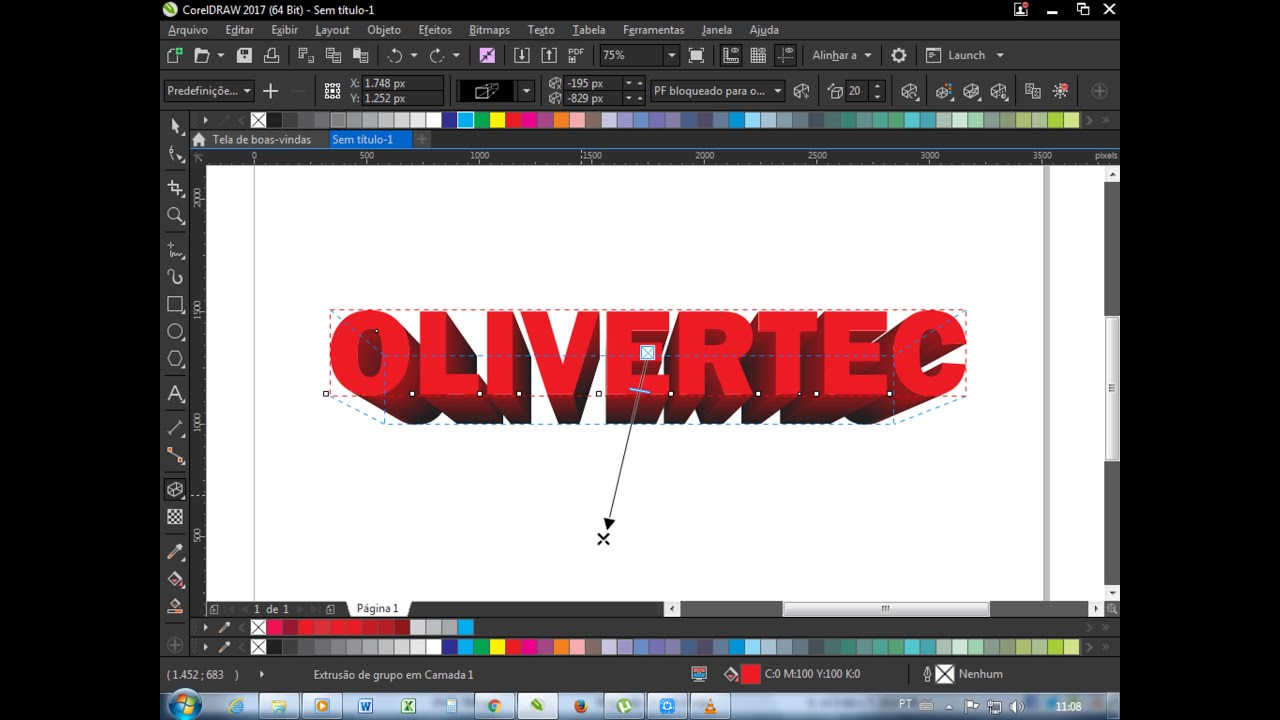Screen dimensions: 1280x720
Task: Add a new document tab with plus
Action: pos(422,140)
